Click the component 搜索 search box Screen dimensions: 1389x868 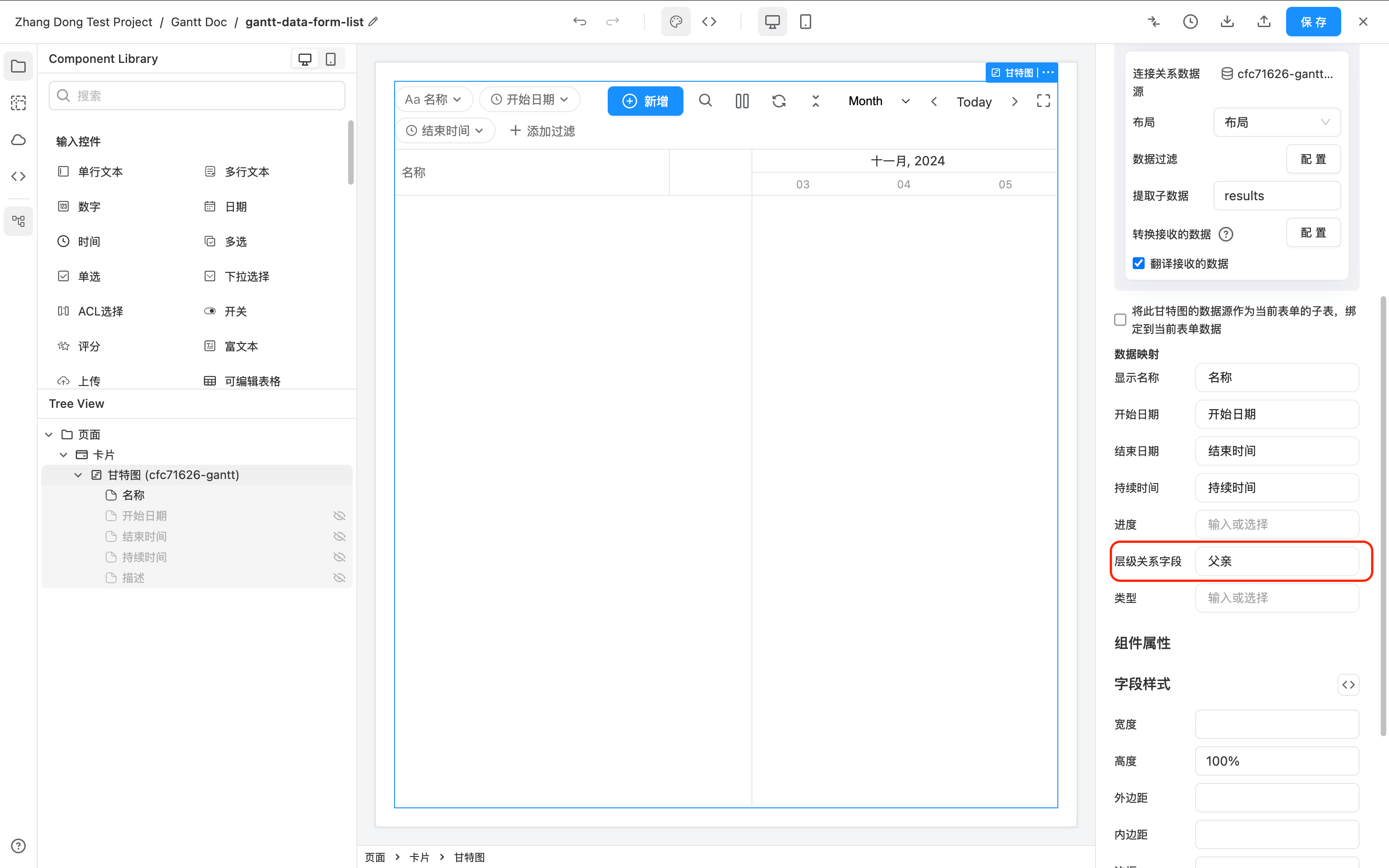click(x=197, y=96)
